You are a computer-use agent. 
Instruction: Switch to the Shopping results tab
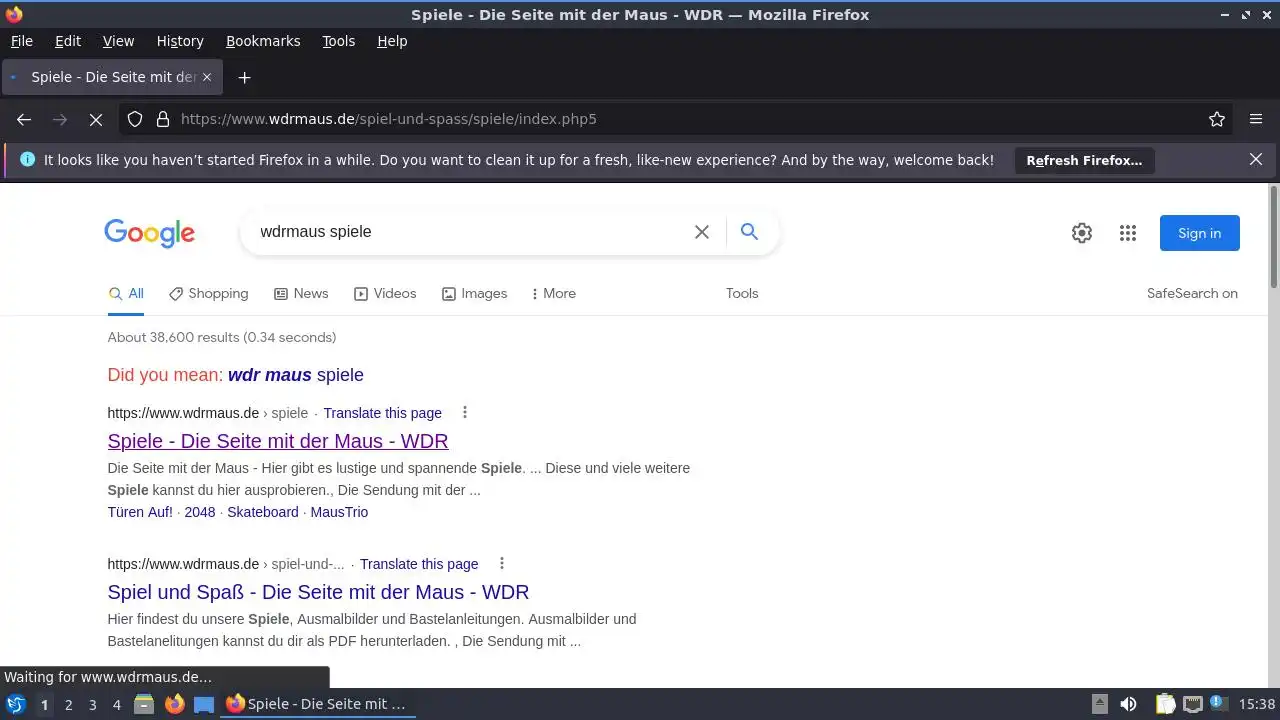click(x=208, y=293)
